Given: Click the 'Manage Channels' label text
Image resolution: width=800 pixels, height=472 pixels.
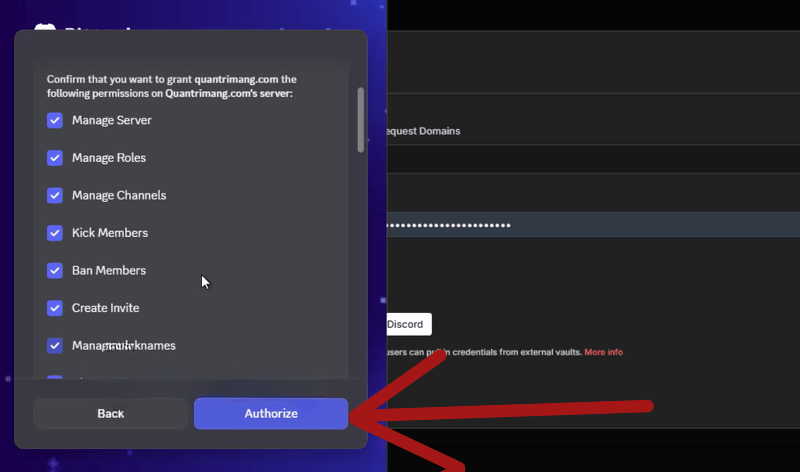Looking at the screenshot, I should pos(119,195).
